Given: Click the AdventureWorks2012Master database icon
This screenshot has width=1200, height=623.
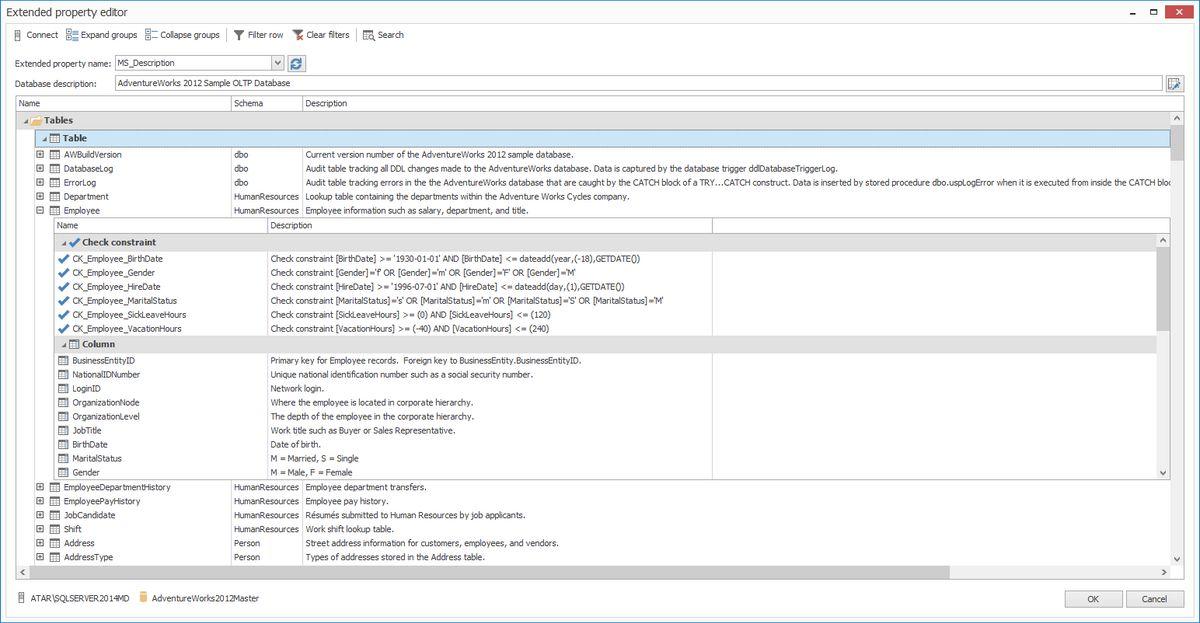Looking at the screenshot, I should (x=143, y=598).
